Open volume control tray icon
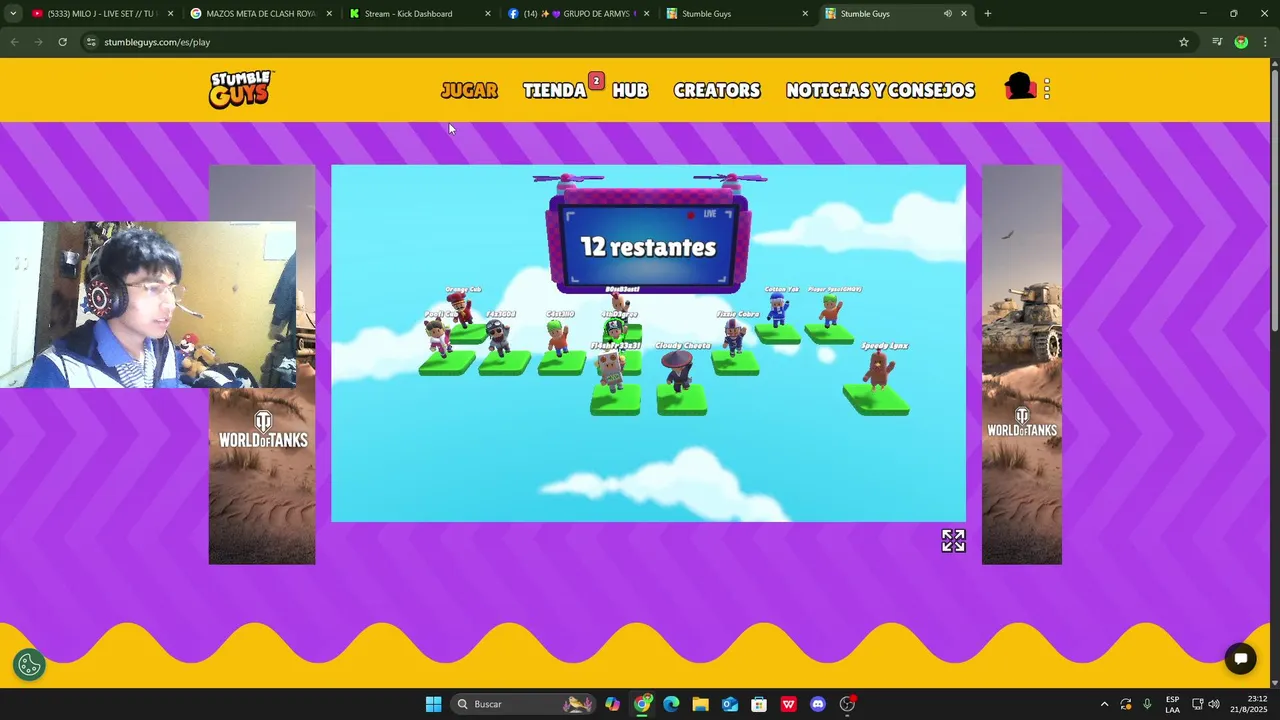The width and height of the screenshot is (1280, 720). click(x=1214, y=704)
